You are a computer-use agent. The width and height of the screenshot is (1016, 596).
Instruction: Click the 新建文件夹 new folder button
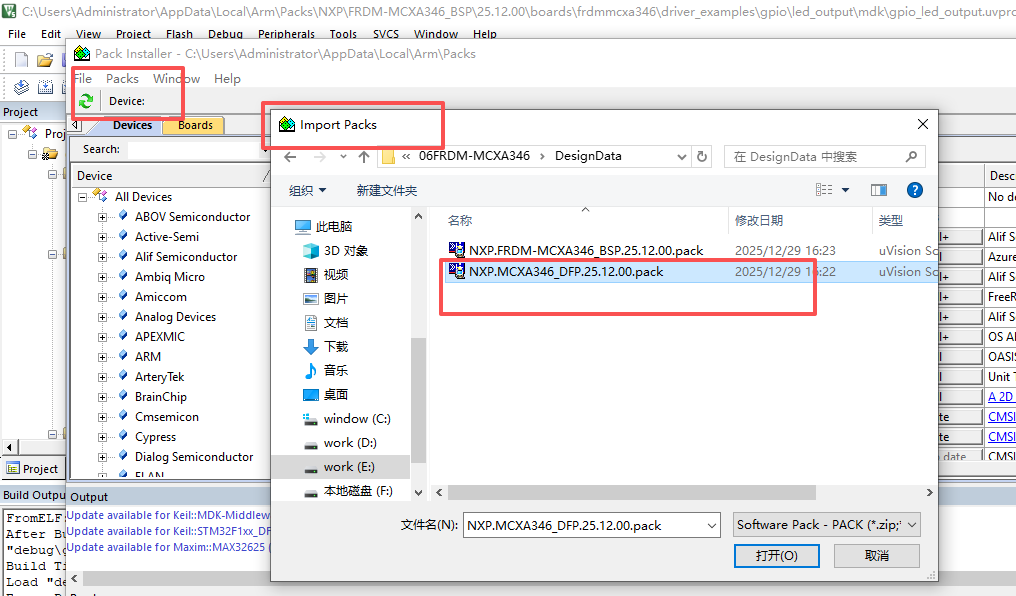pos(386,190)
